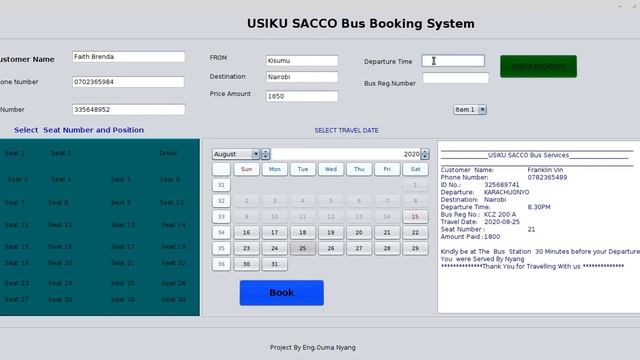The image size is (640, 360).
Task: Pick August 18 on the calendar
Action: pos(302,233)
